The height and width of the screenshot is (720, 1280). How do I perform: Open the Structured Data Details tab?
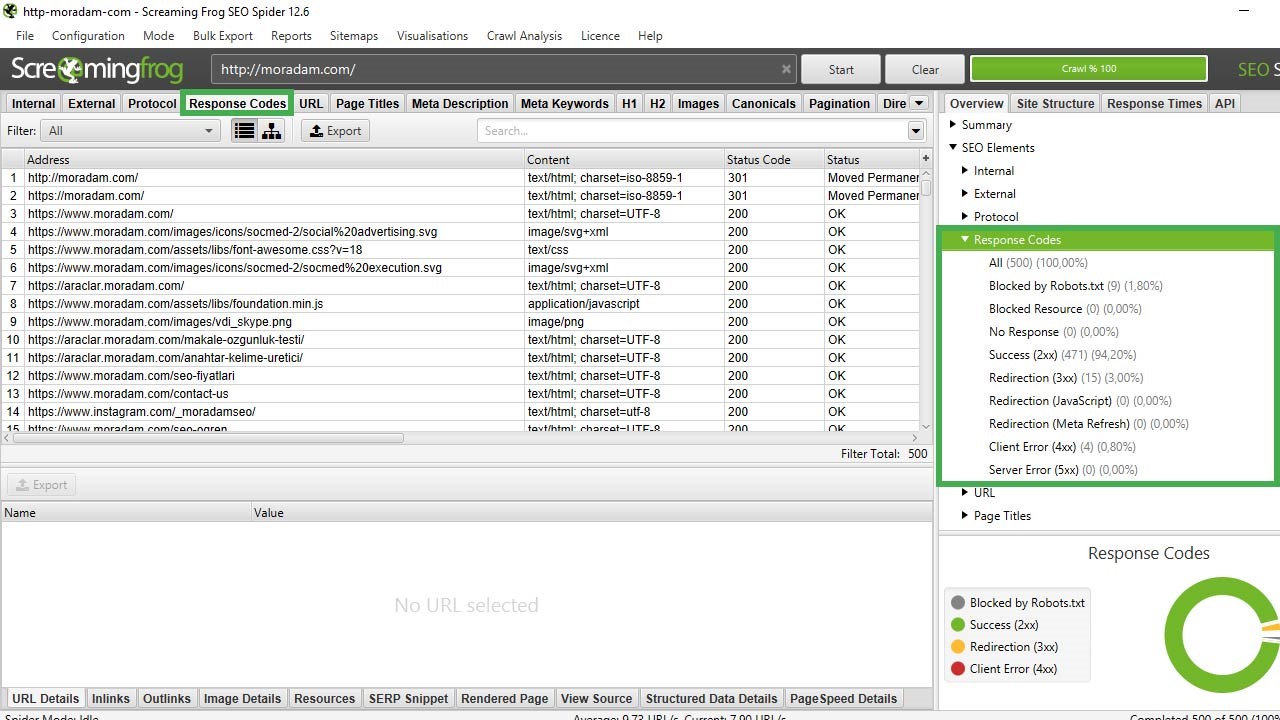[711, 698]
